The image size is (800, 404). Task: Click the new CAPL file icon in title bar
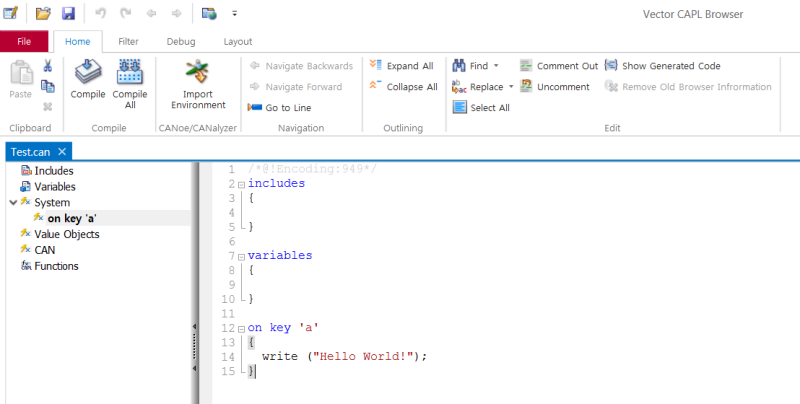coord(11,13)
